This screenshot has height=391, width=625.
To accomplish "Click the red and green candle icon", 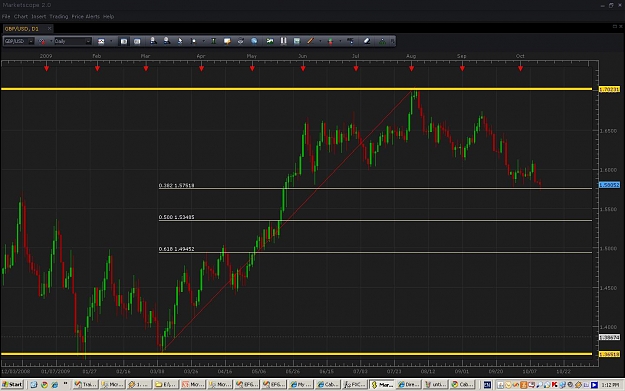I will (330, 41).
